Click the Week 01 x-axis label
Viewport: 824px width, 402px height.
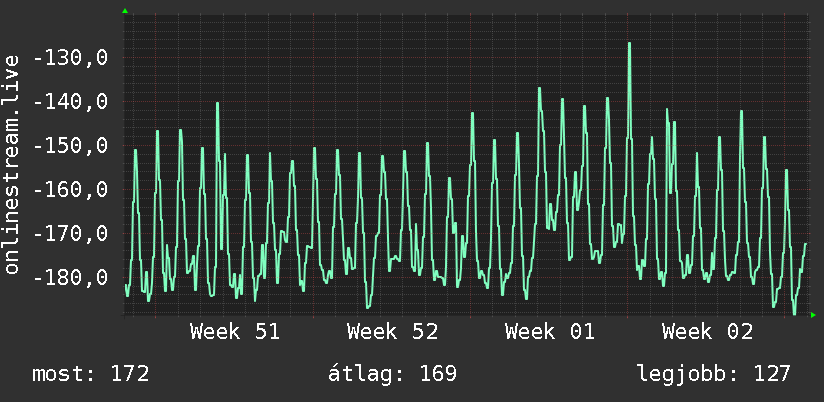point(550,332)
